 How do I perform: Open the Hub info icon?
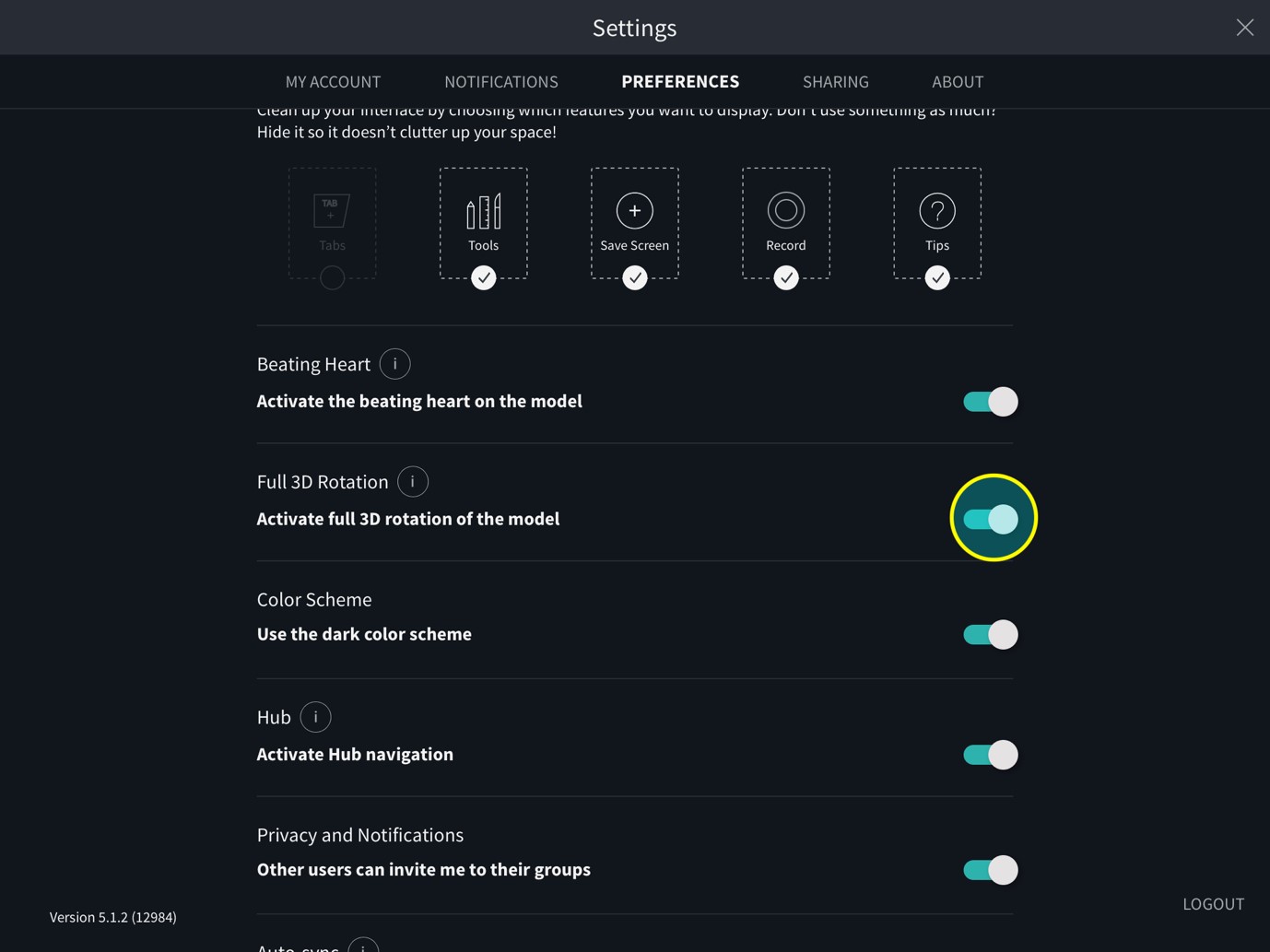click(x=315, y=717)
